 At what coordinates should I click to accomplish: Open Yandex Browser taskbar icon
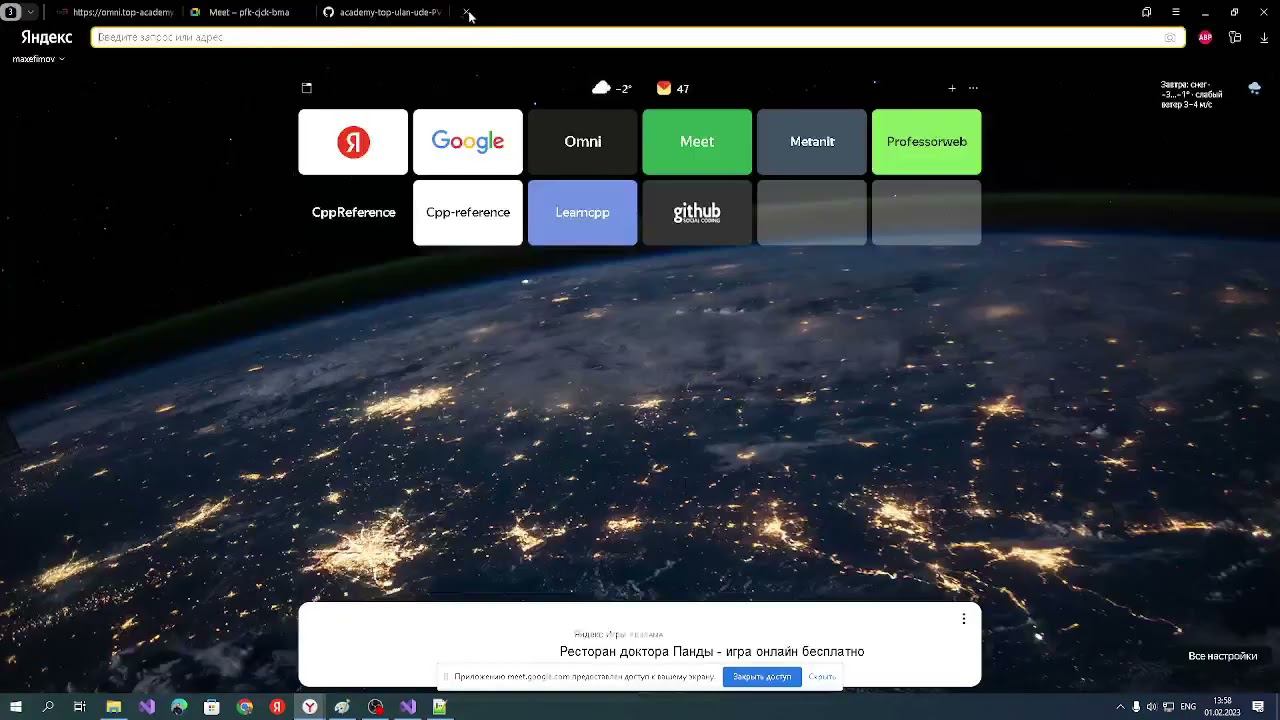pos(310,707)
